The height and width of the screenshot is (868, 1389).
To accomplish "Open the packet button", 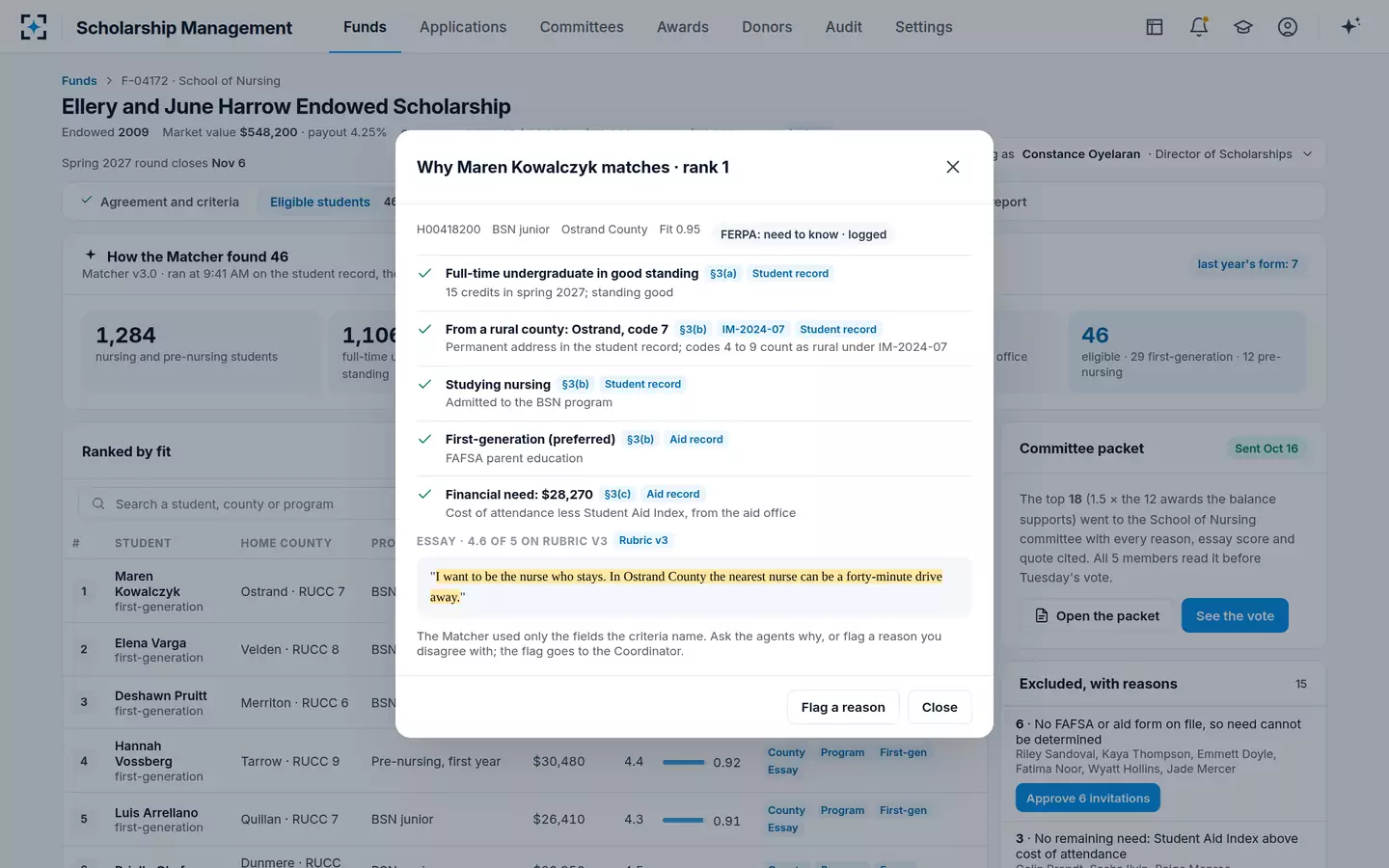I will (1097, 615).
